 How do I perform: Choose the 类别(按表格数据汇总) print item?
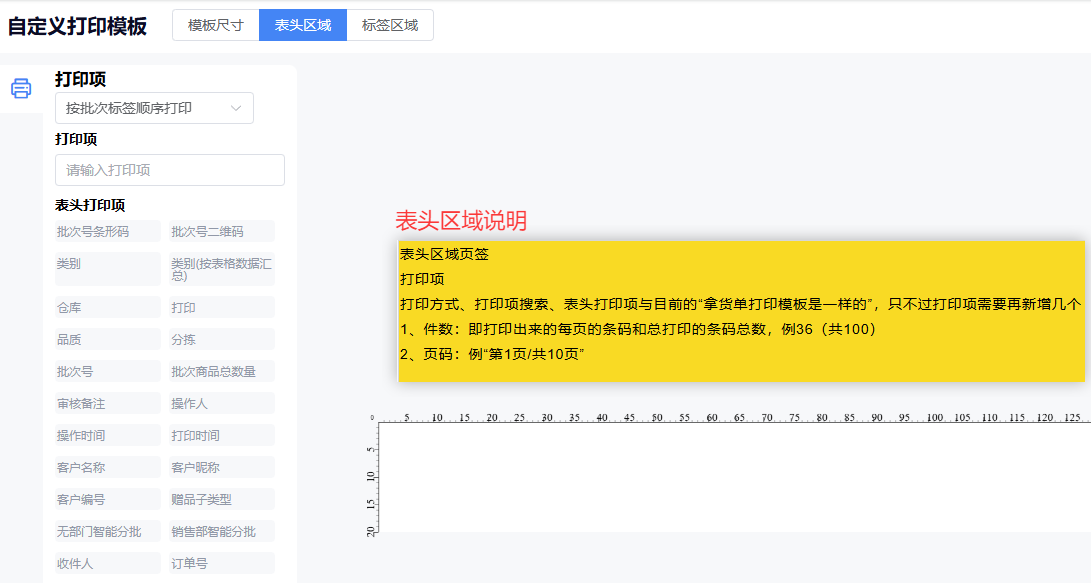point(222,269)
